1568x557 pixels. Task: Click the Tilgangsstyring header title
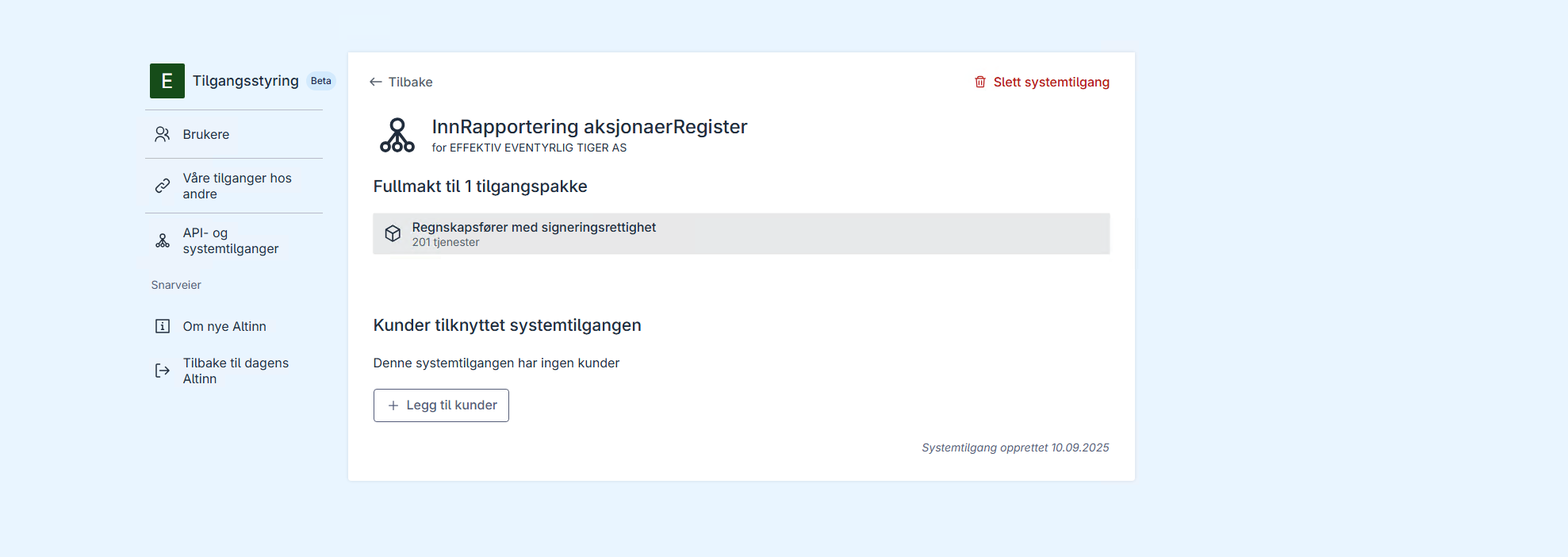point(246,81)
